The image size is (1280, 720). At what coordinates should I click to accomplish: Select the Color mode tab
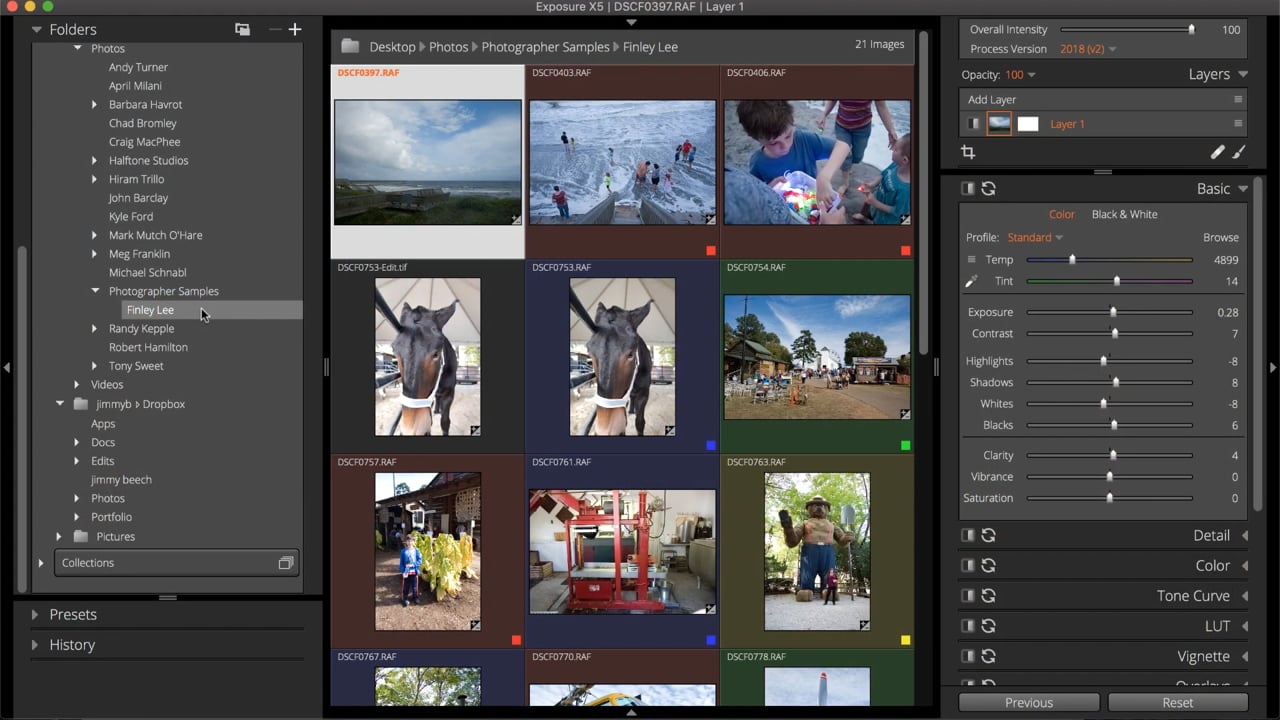(1062, 215)
